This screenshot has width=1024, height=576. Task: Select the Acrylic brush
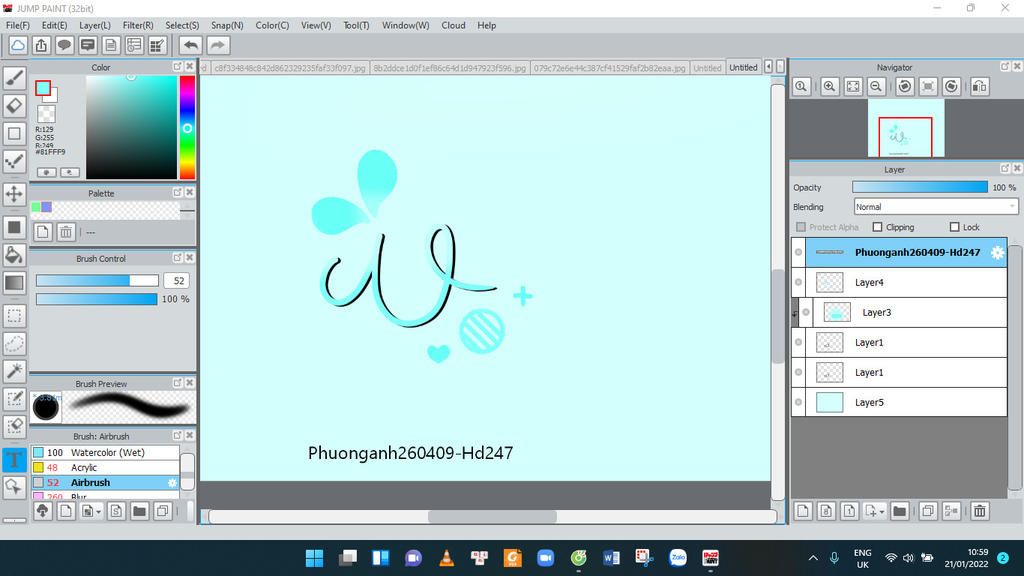pos(104,468)
